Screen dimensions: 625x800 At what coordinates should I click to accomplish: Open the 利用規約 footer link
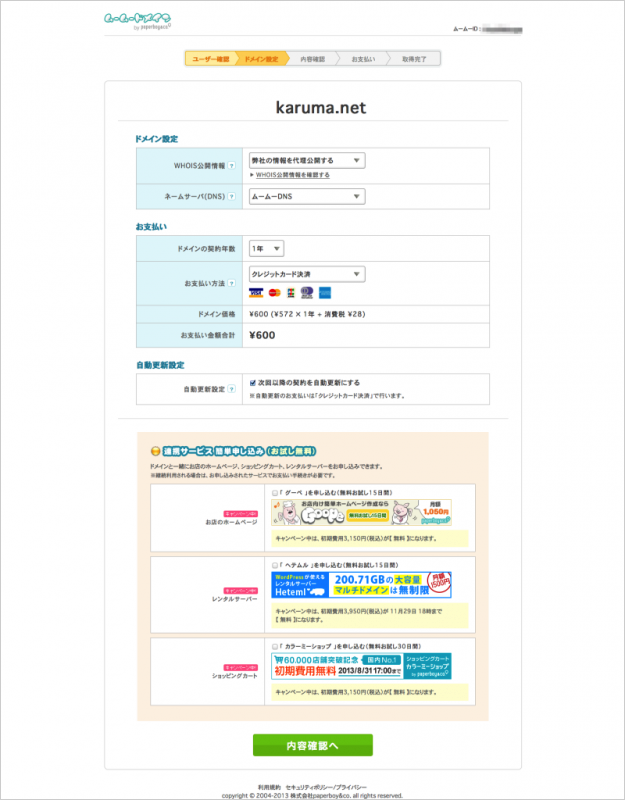click(x=270, y=787)
